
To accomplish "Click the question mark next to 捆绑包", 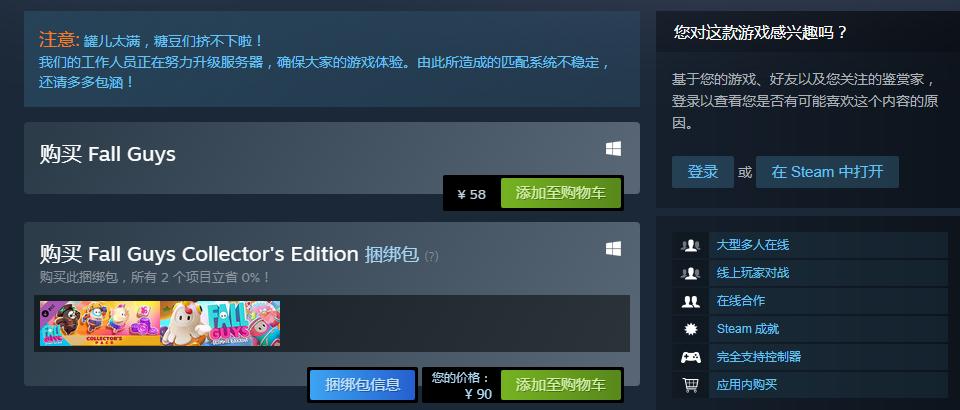I will point(432,256).
